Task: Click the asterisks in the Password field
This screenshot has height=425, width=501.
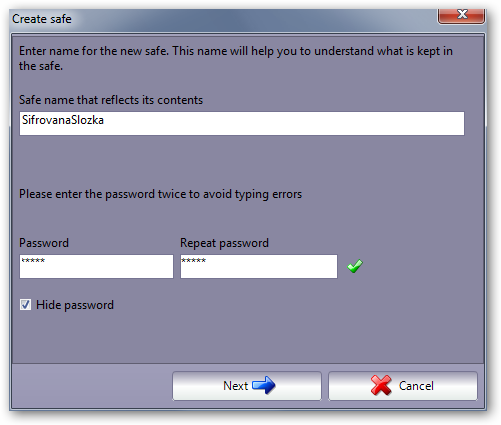Action: pos(33,261)
